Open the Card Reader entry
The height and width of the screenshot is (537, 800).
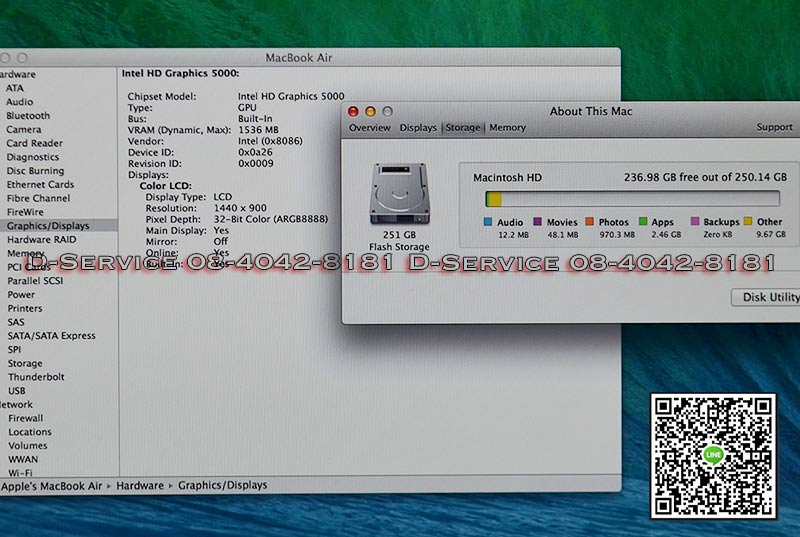(x=34, y=143)
